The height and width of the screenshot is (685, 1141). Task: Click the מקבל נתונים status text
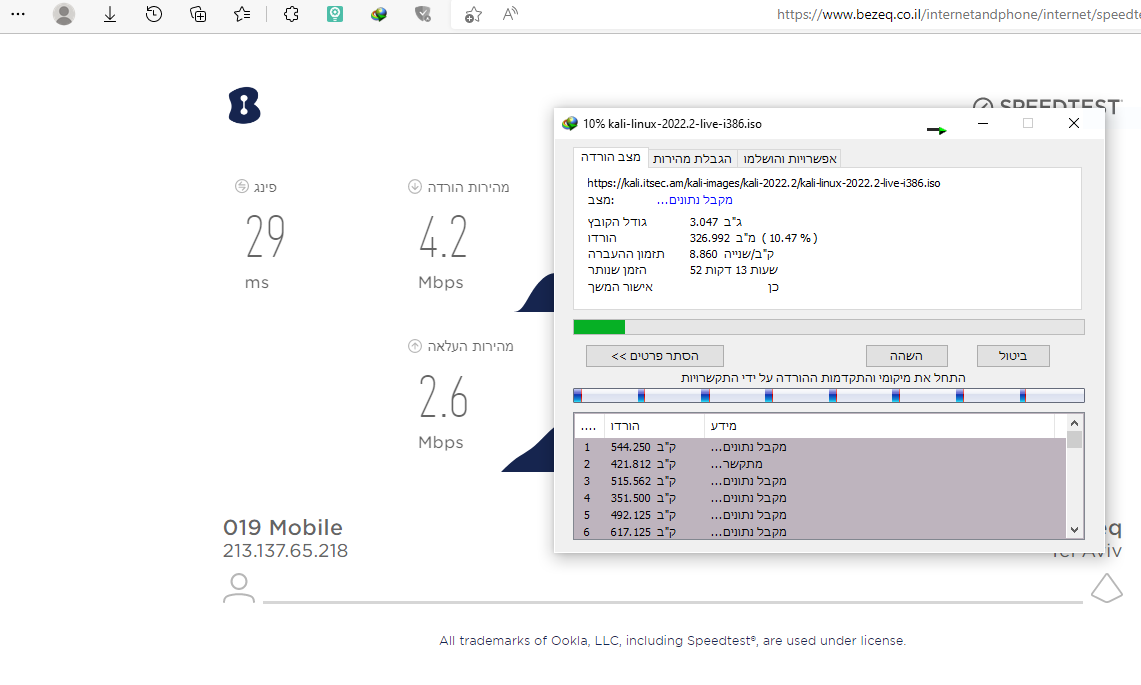pyautogui.click(x=694, y=199)
